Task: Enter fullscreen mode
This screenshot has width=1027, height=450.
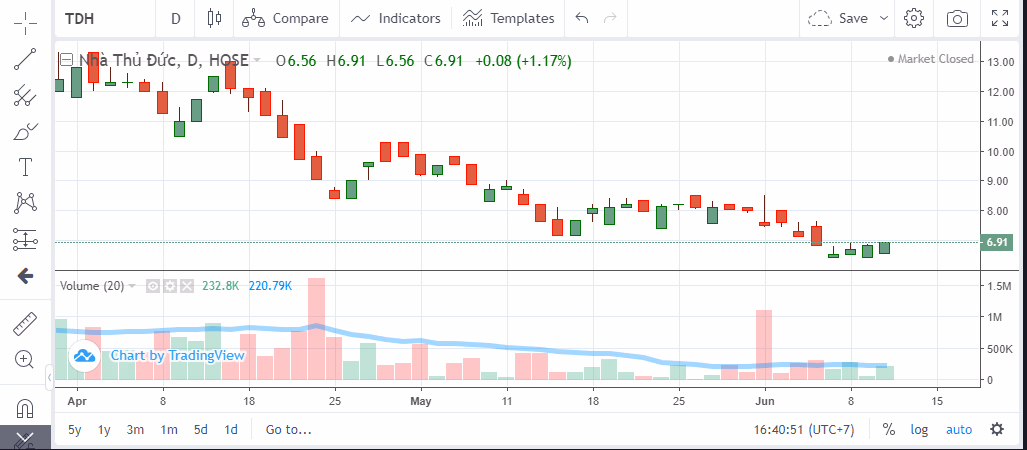Action: point(999,18)
